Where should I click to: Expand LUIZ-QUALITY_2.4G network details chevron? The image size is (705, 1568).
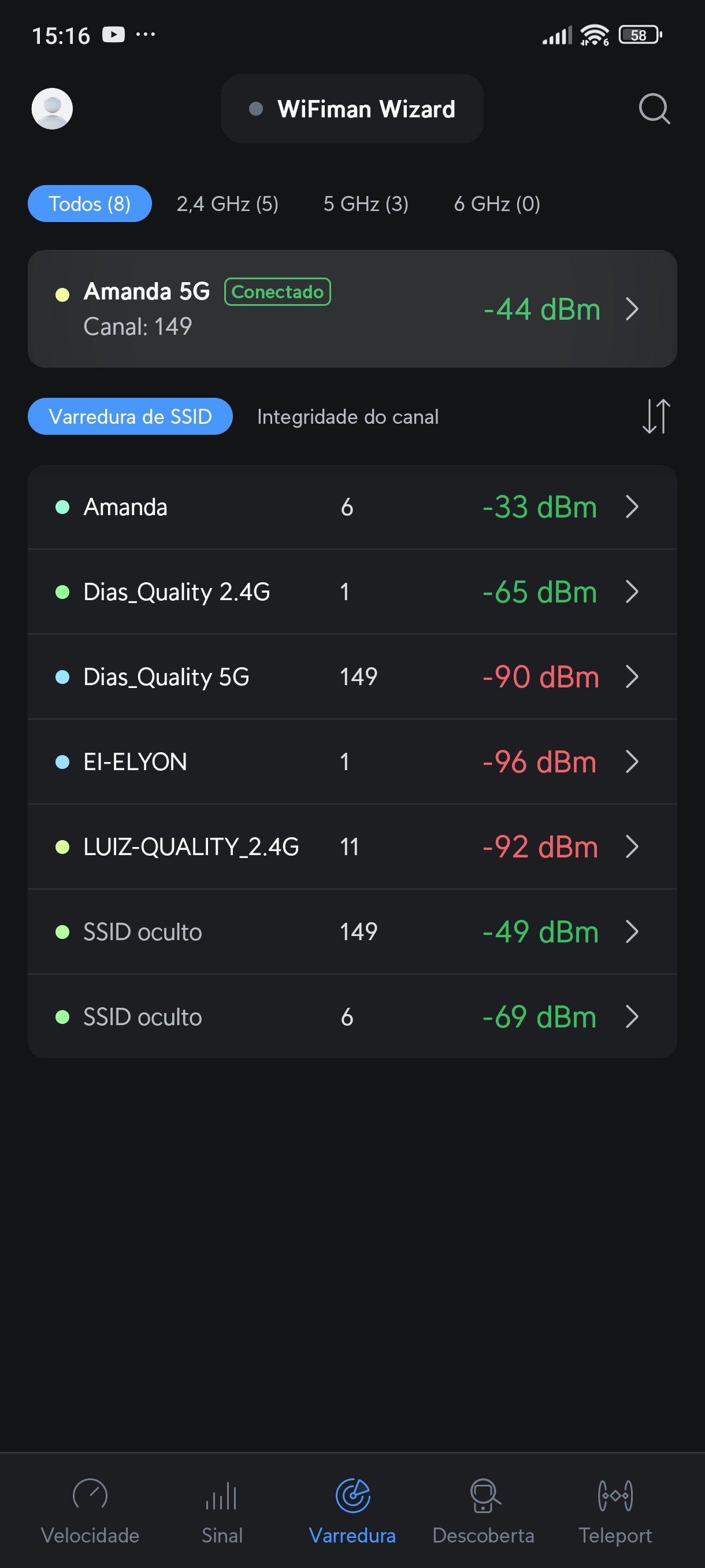tap(632, 846)
